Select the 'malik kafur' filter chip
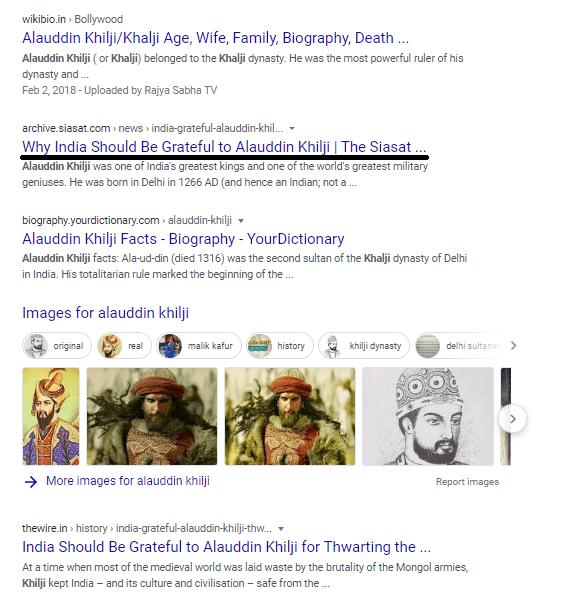The height and width of the screenshot is (598, 565). point(199,346)
